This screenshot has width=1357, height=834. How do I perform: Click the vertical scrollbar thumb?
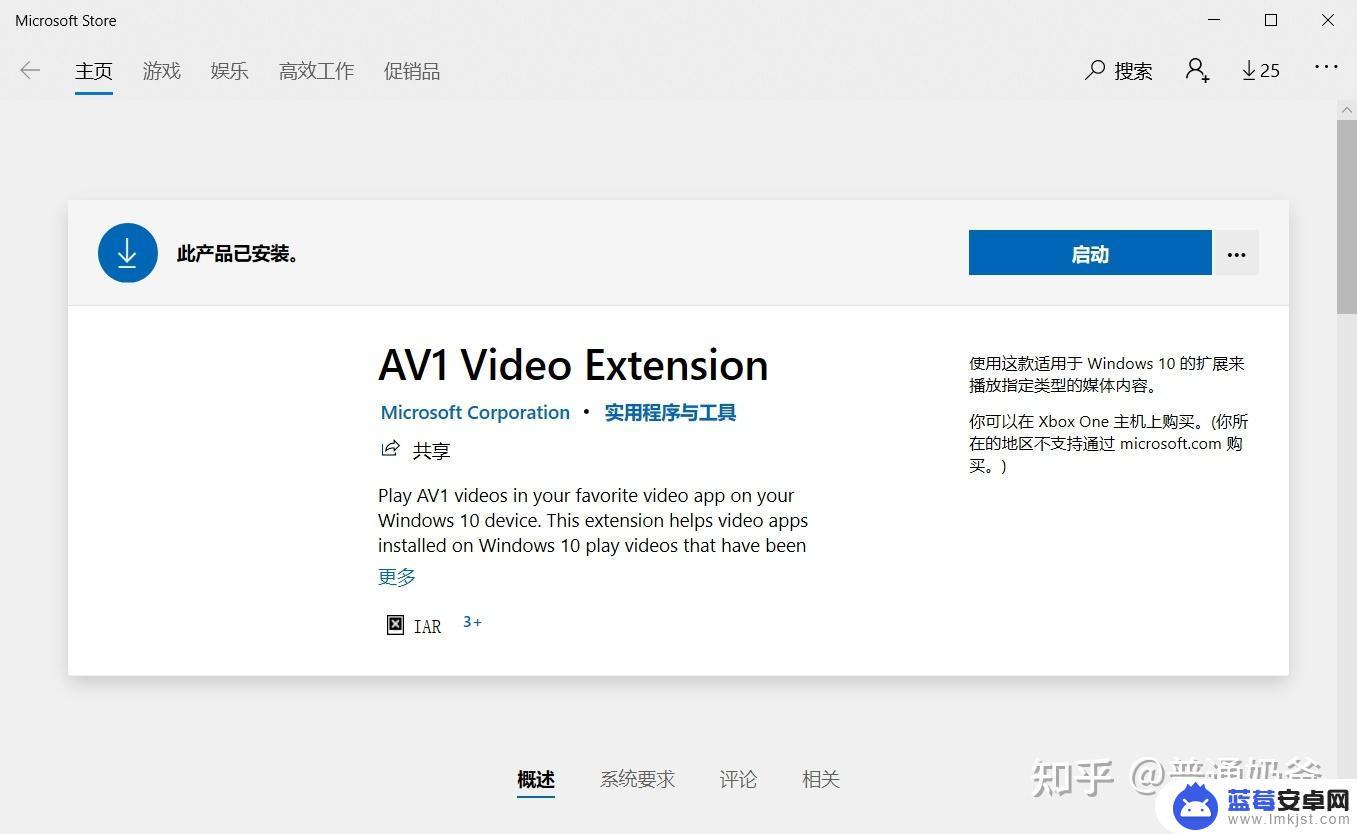[x=1346, y=218]
